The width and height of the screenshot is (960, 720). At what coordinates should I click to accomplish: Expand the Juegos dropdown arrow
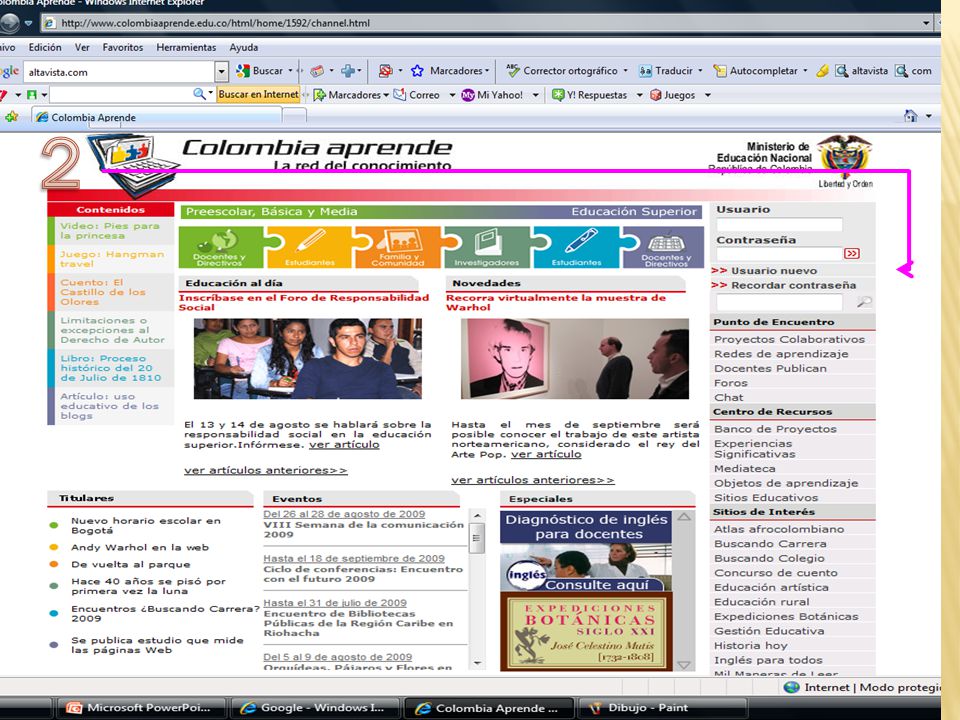click(x=708, y=95)
